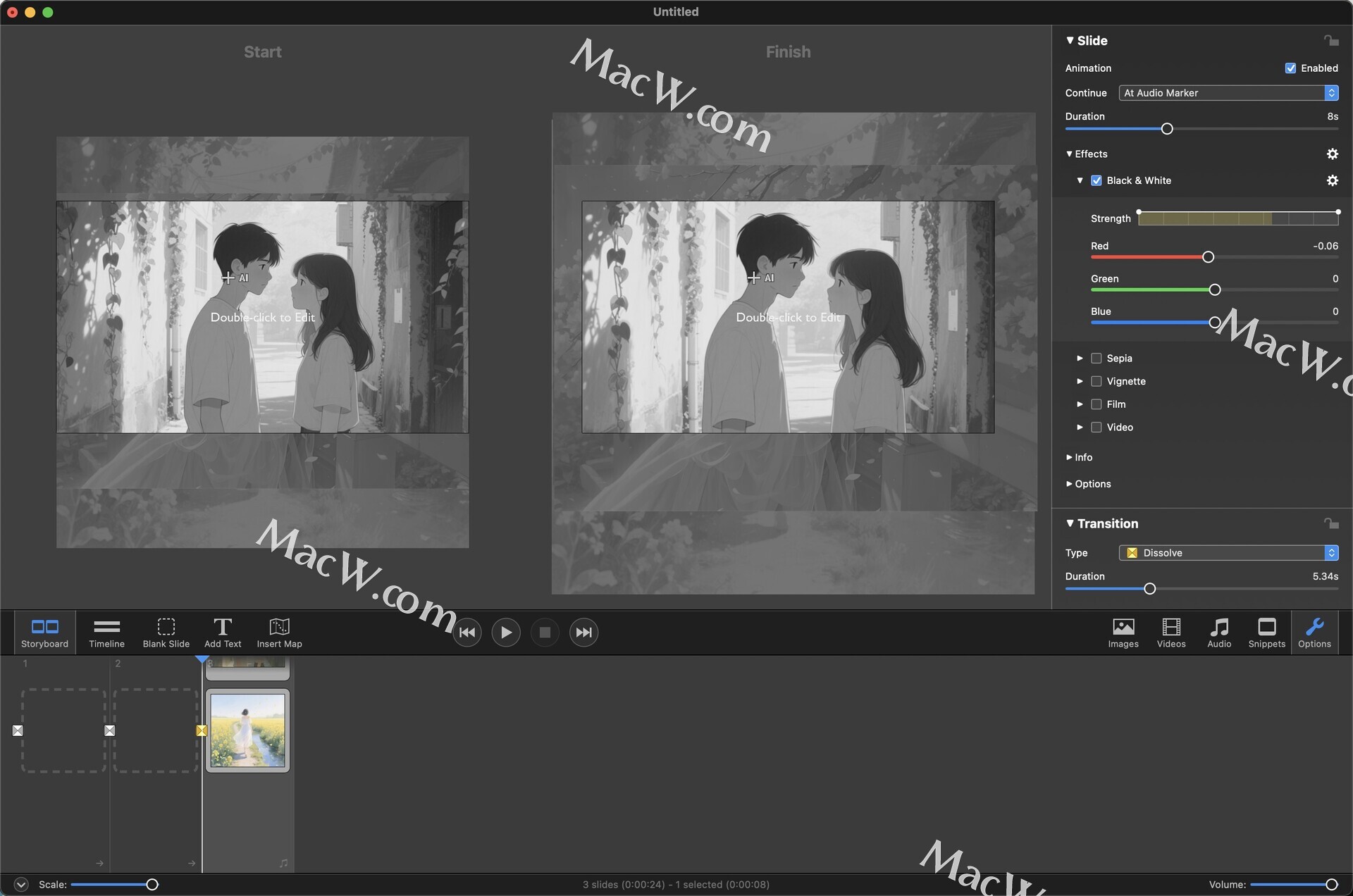Click the Strength graph bar

pyautogui.click(x=1238, y=219)
